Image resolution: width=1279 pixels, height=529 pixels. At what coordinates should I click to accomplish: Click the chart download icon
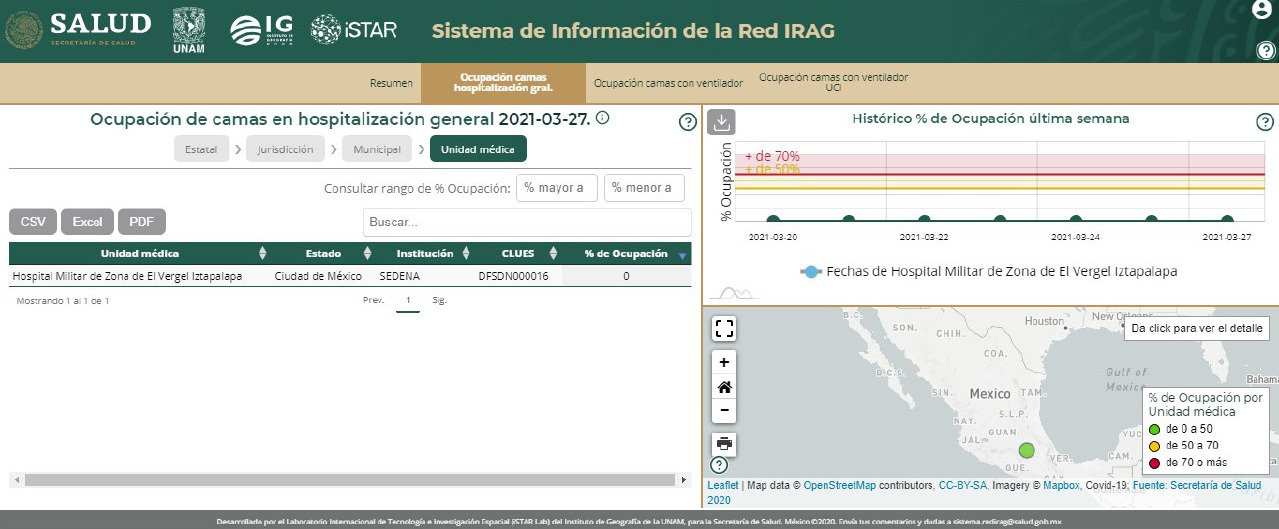point(722,122)
